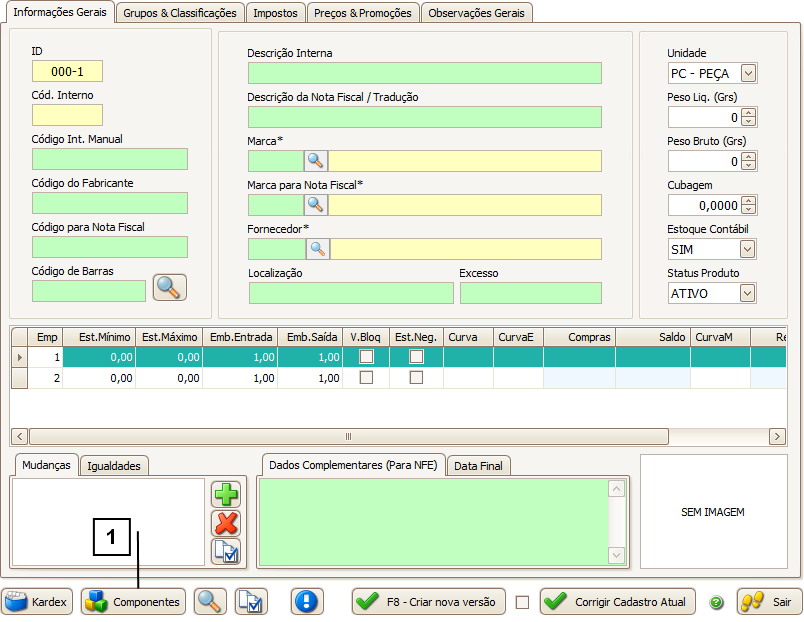Click the blue exclamation info icon
804x622 pixels.
307,601
